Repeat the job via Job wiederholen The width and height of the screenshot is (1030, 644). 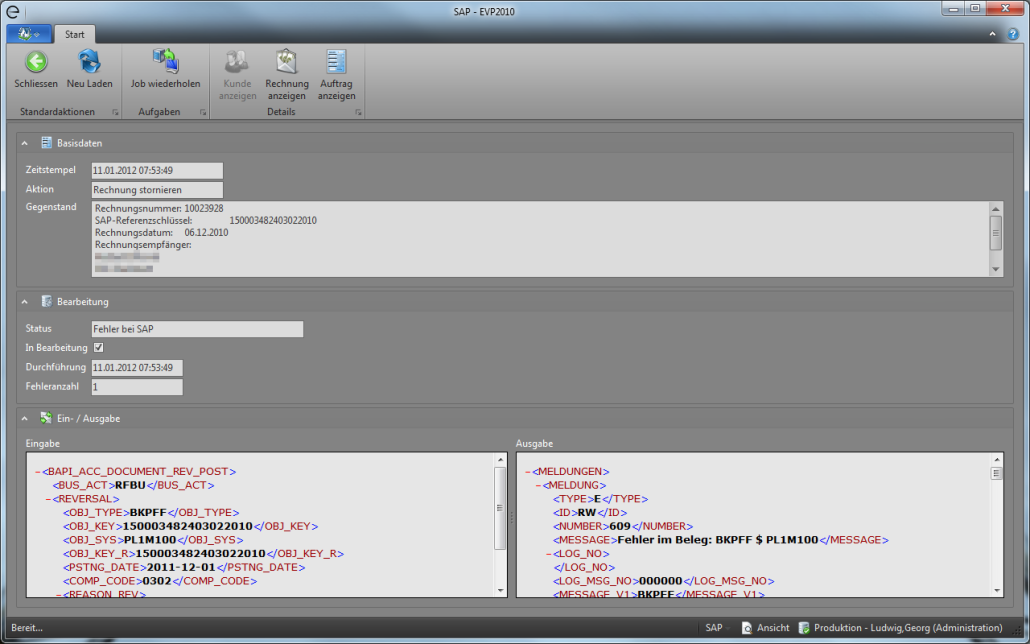pos(166,61)
